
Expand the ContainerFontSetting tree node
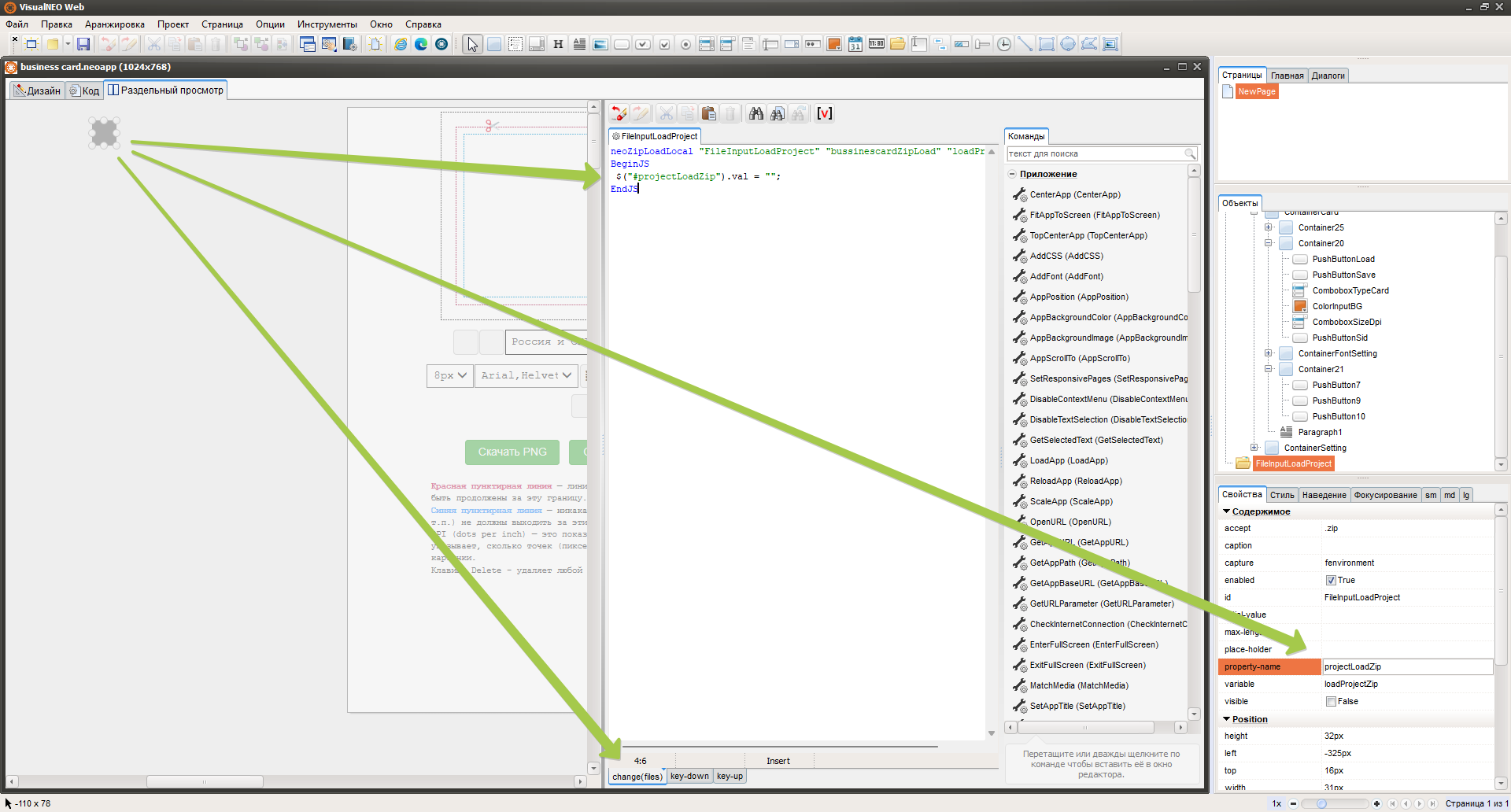coord(1269,354)
